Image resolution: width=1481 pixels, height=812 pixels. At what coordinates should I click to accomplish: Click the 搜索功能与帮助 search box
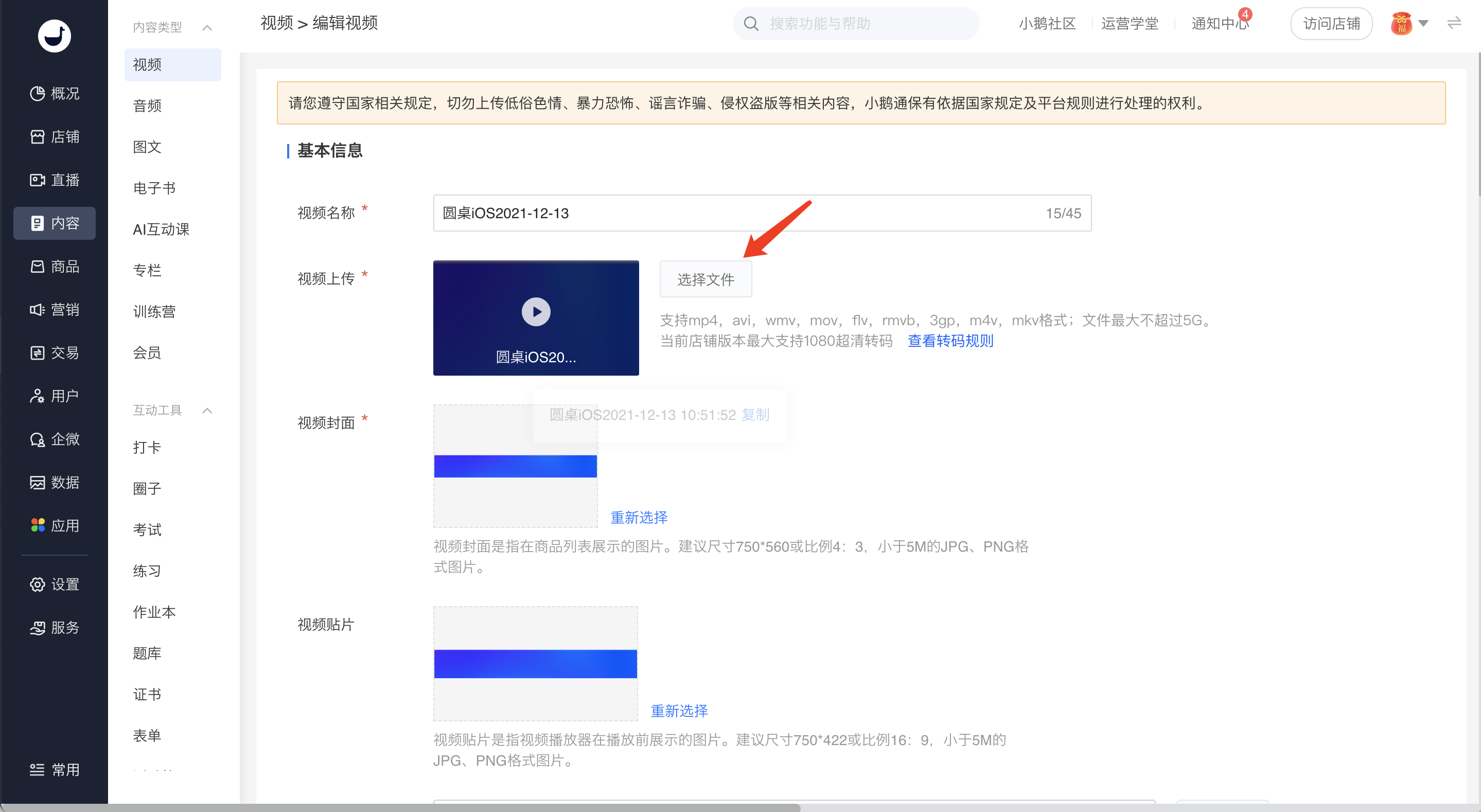coord(855,24)
